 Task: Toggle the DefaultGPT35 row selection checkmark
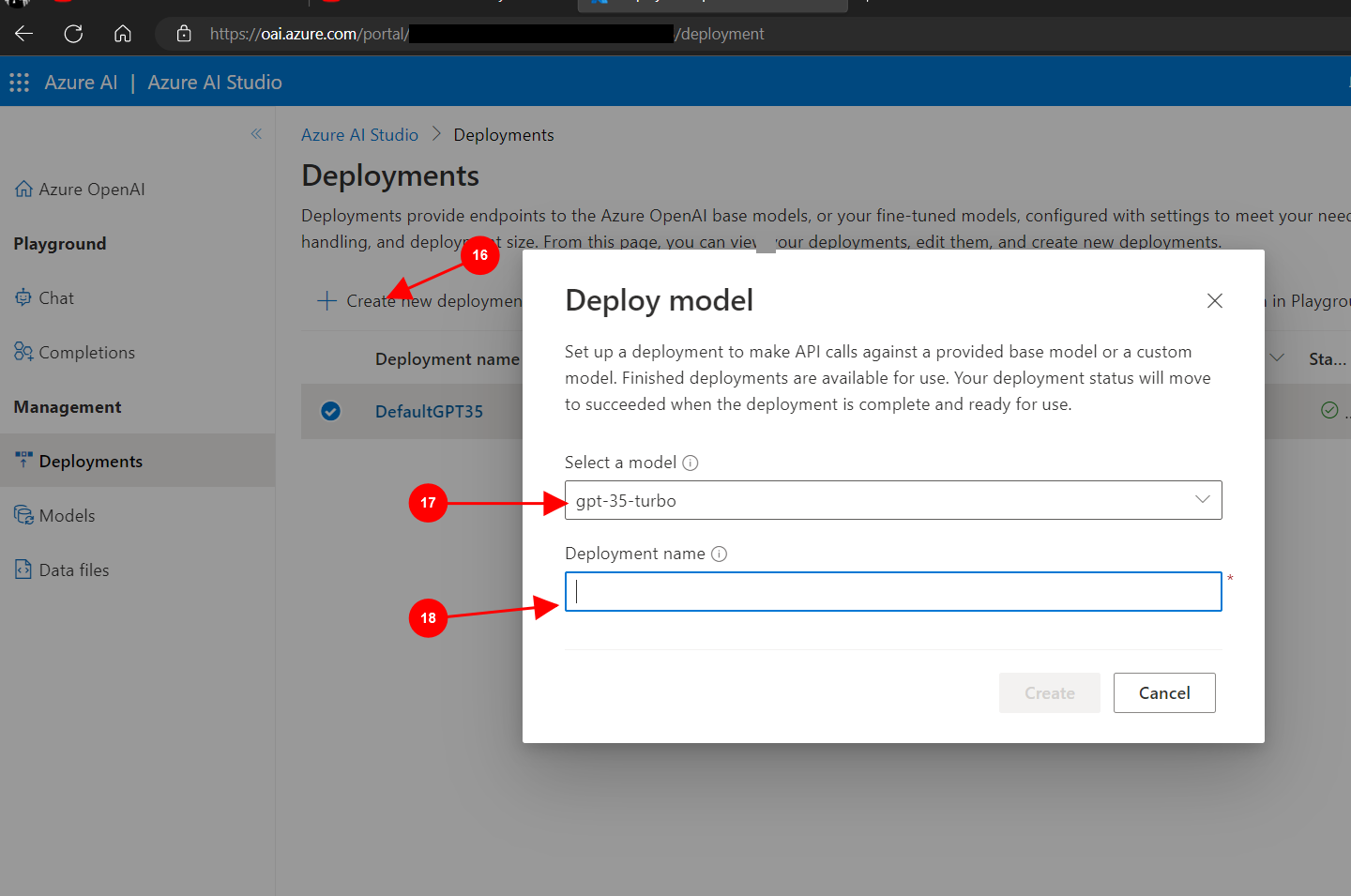click(x=330, y=411)
